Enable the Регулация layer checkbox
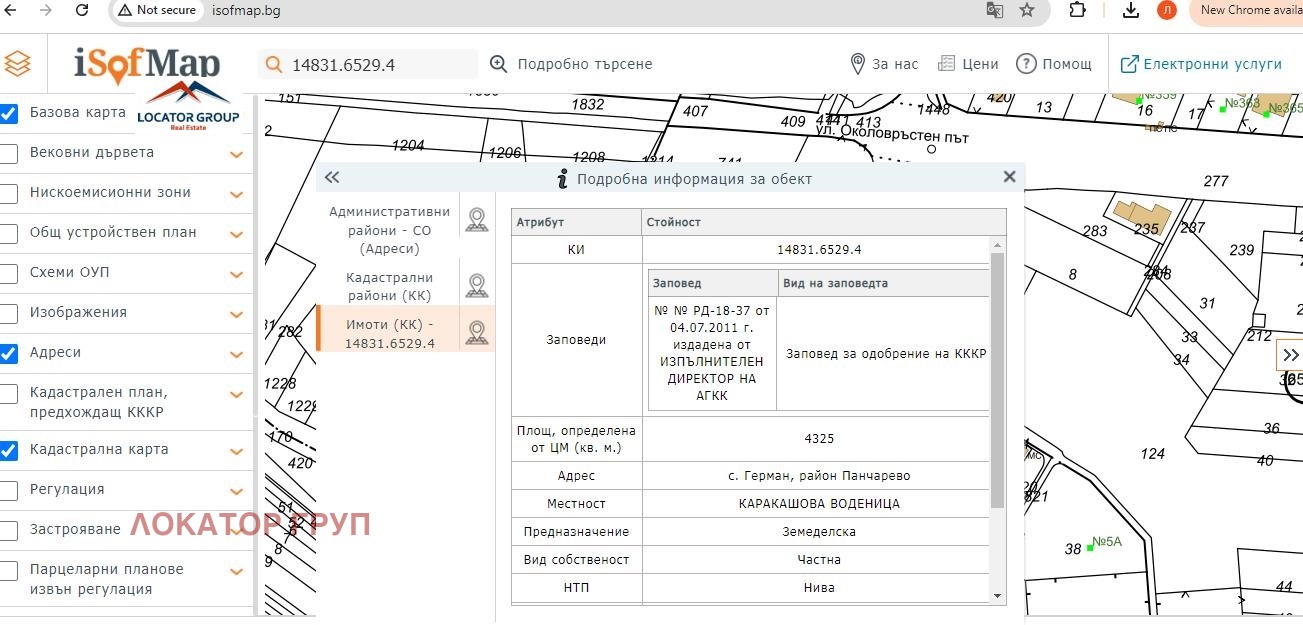 (x=9, y=490)
